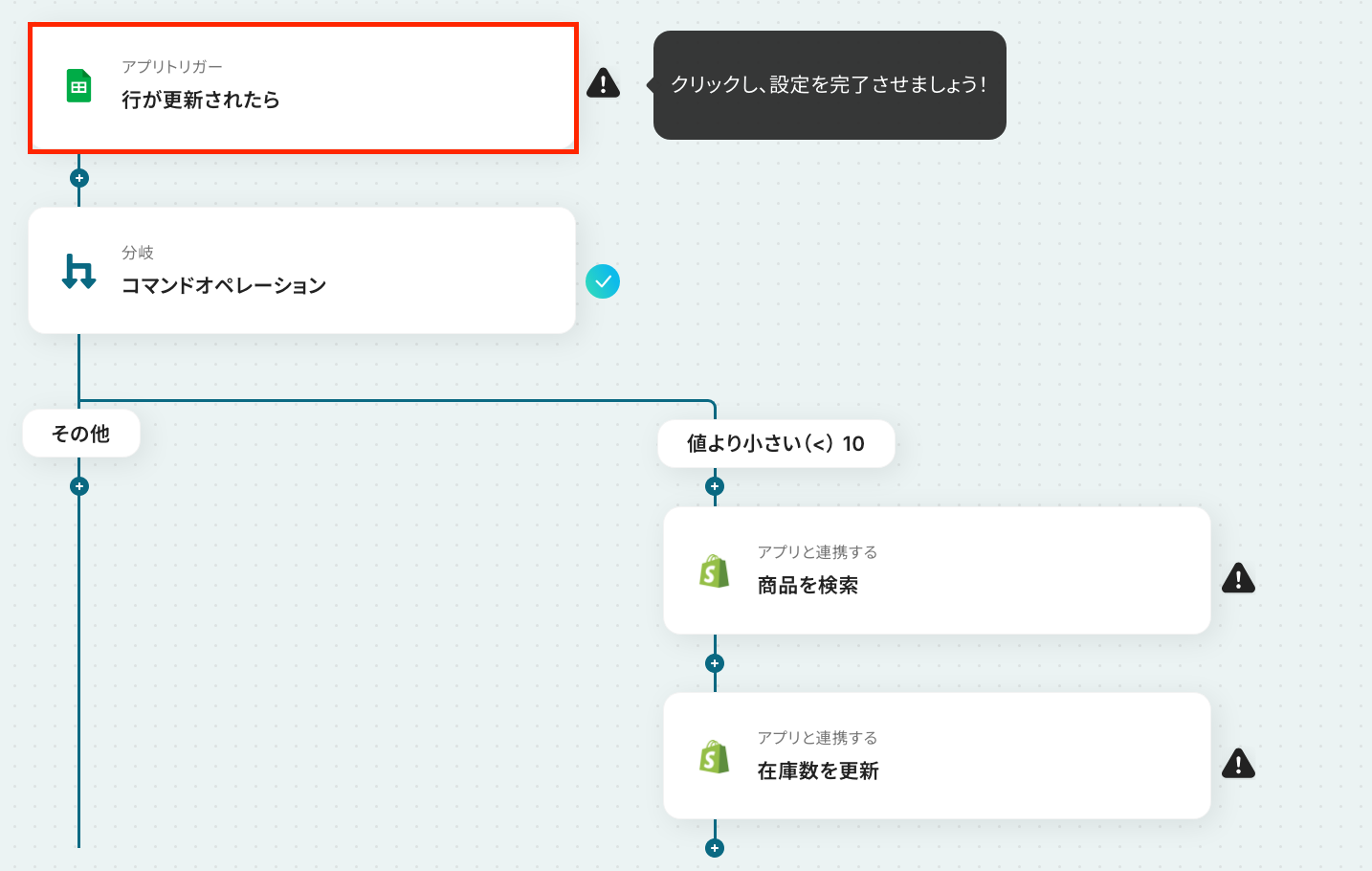Click the warning icon beside 商品を検索
This screenshot has height=871, width=1372.
point(1238,578)
